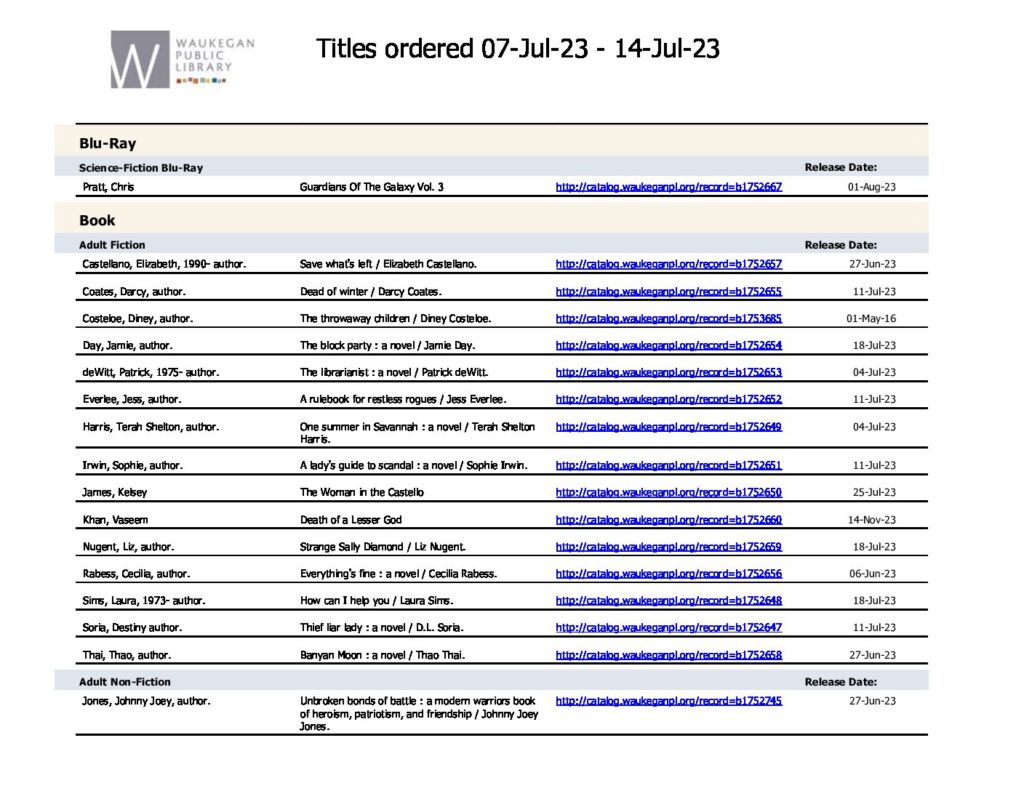Image resolution: width=1024 pixels, height=791 pixels.
Task: Open catalog link for Strange Sally Diamond
Action: [x=669, y=547]
